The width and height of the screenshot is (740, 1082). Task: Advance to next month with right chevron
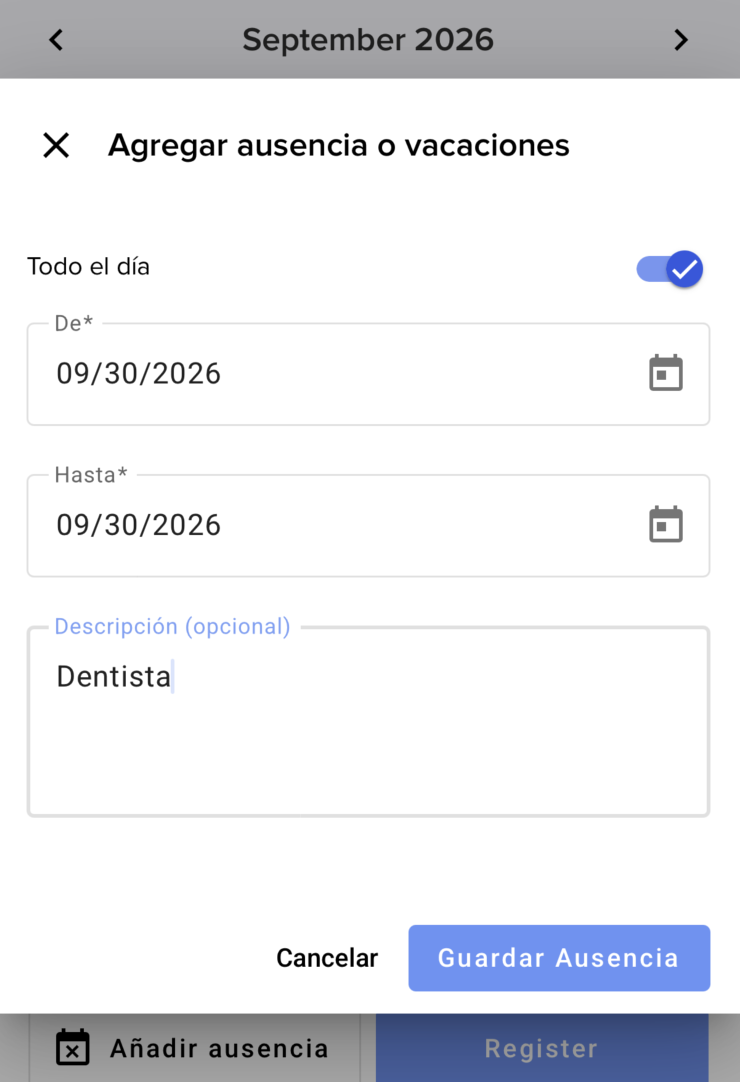pos(681,40)
